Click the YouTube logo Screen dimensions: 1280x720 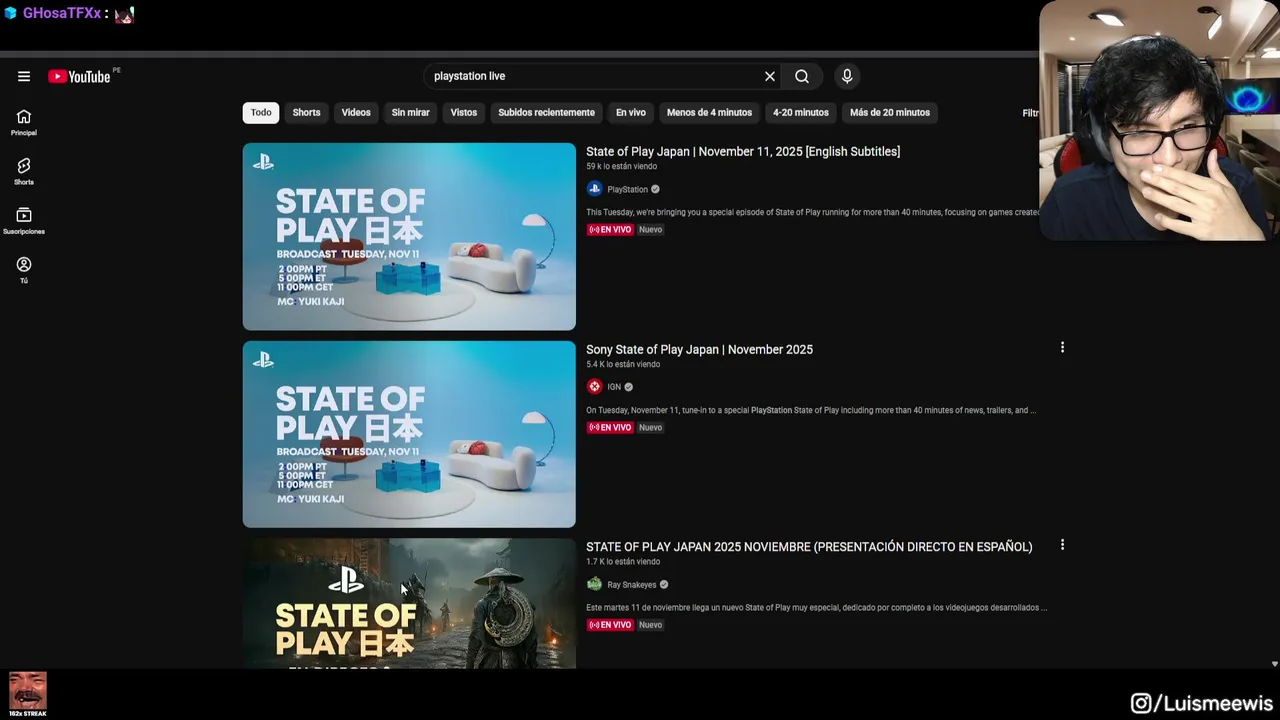pos(79,77)
